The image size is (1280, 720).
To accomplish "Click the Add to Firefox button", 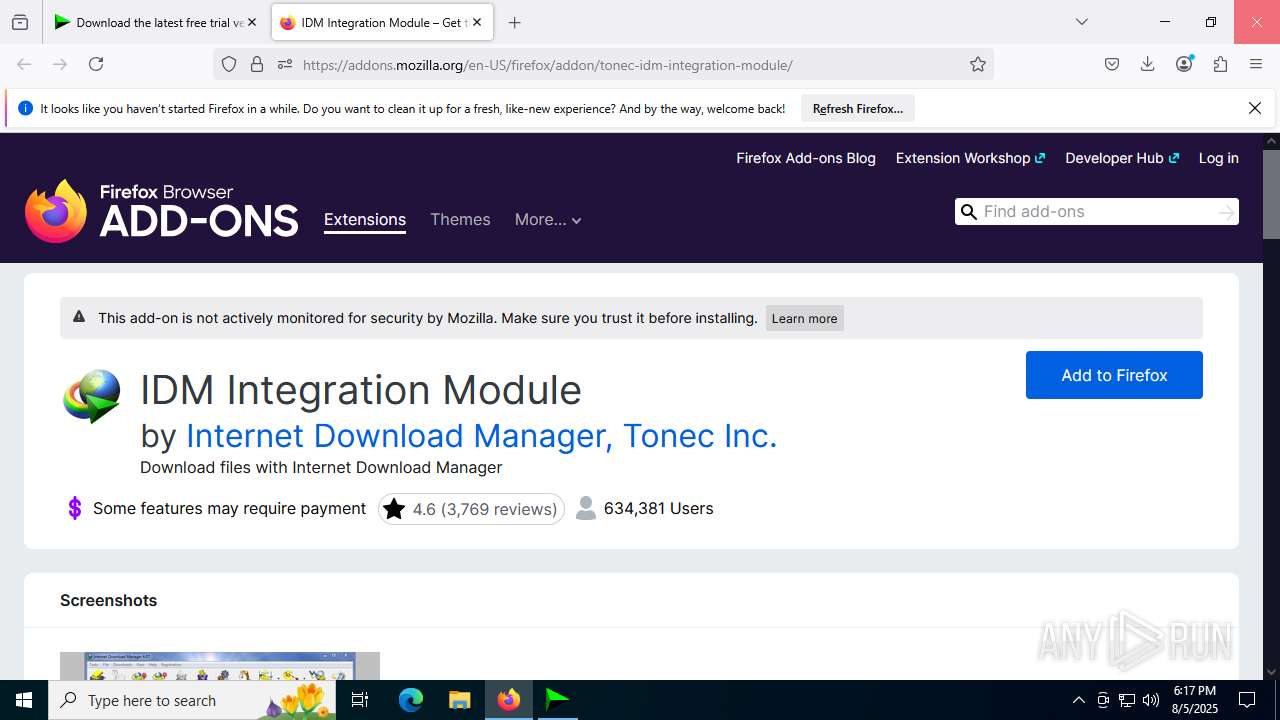I will coord(1114,375).
